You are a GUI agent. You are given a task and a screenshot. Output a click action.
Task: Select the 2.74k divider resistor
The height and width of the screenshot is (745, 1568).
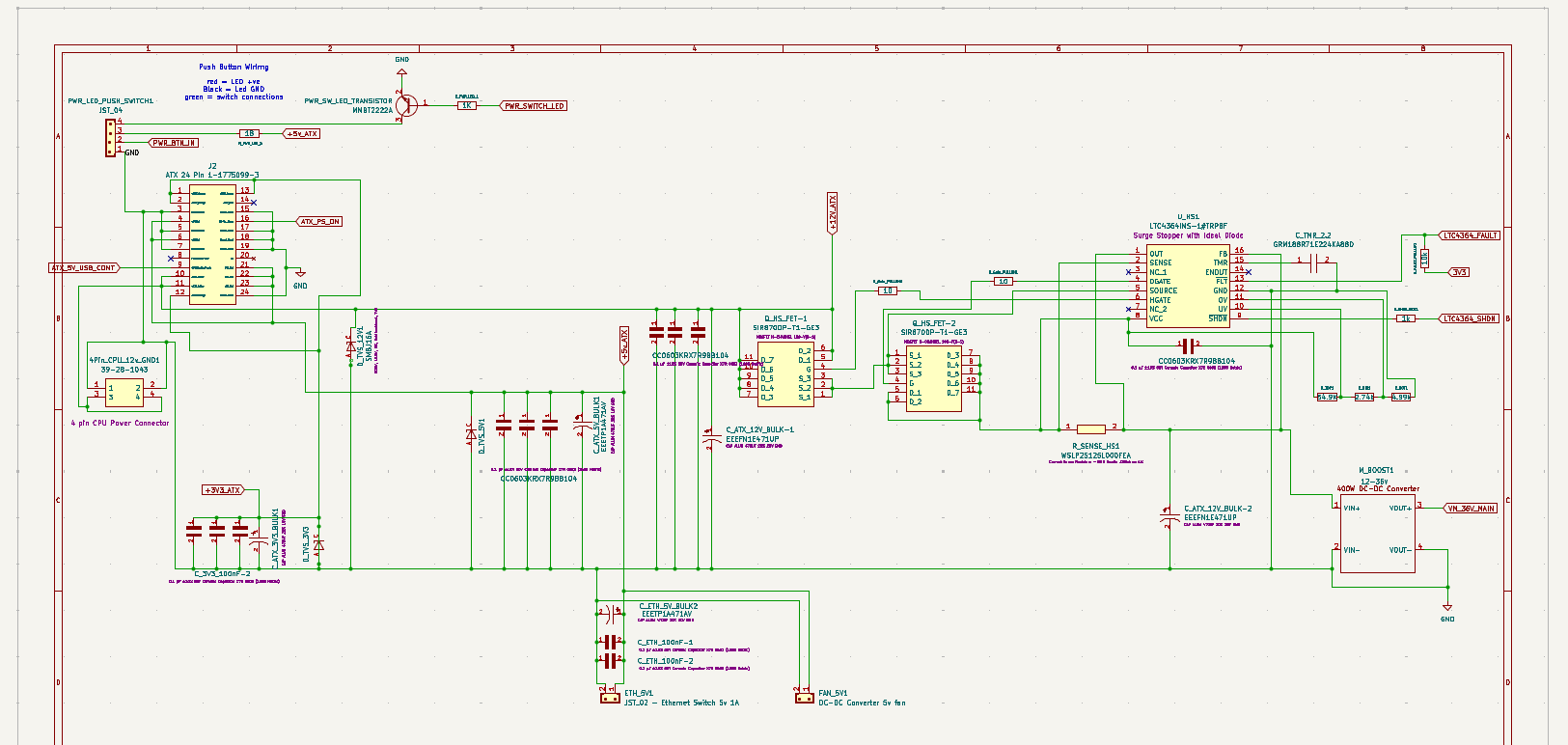(1364, 397)
